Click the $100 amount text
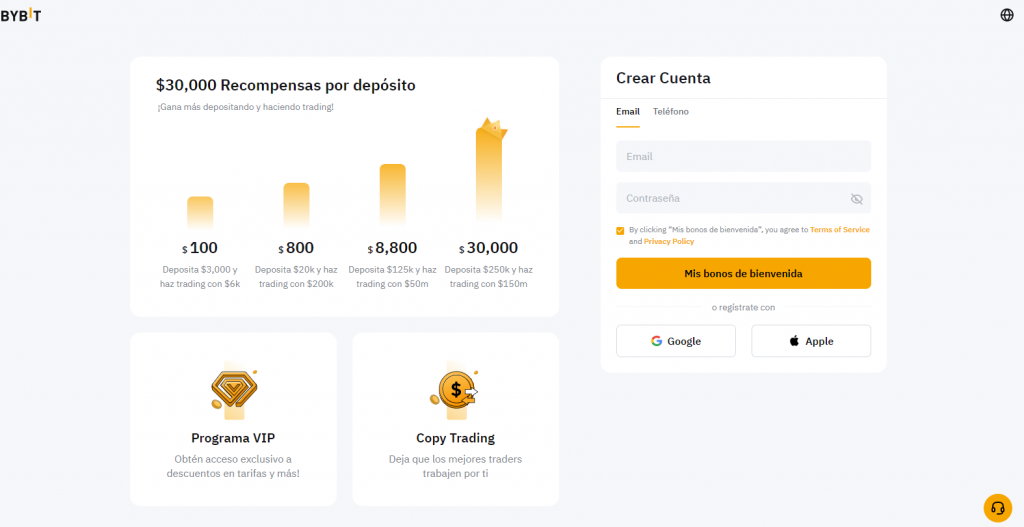This screenshot has height=527, width=1024. (200, 248)
